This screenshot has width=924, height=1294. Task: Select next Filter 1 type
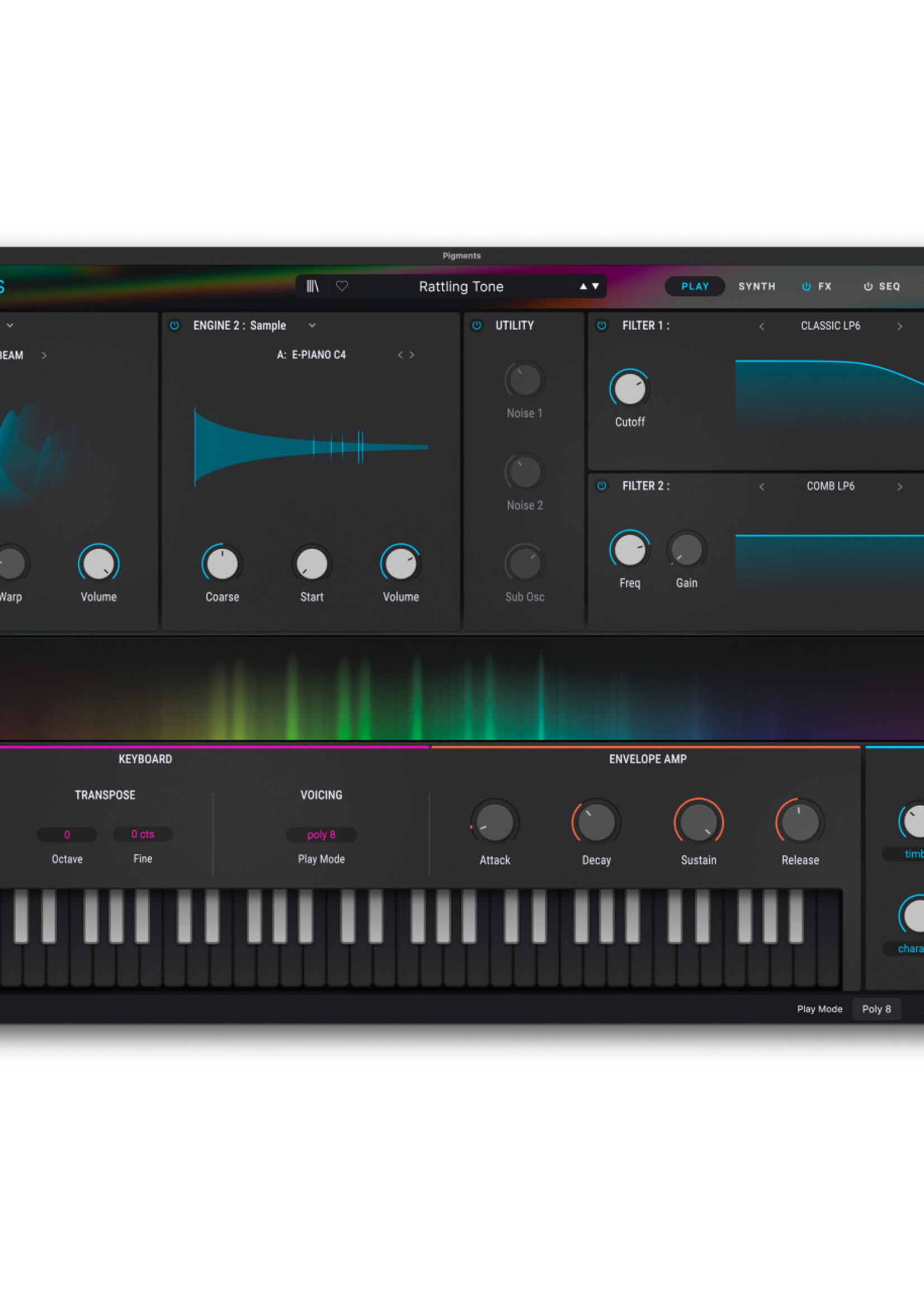(x=899, y=326)
